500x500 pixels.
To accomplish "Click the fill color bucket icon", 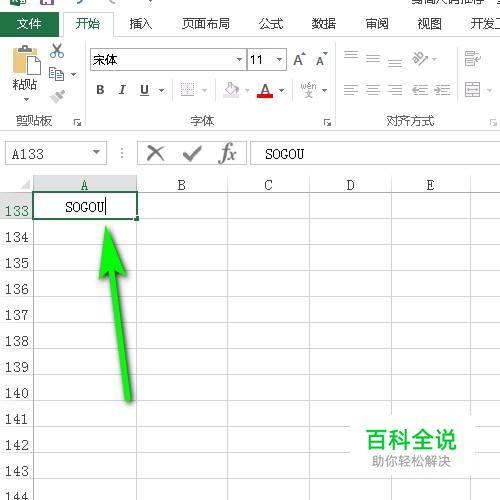I will (x=232, y=90).
